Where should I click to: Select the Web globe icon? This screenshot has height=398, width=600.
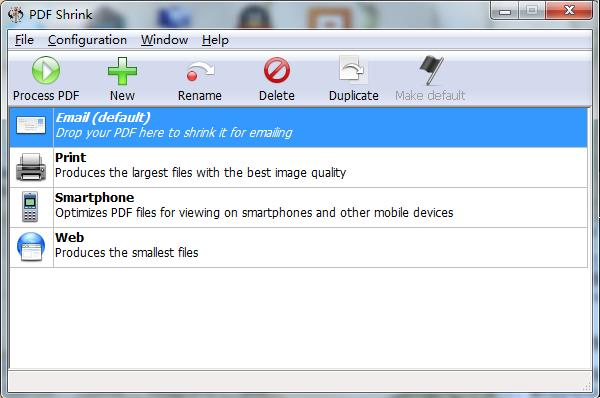pyautogui.click(x=31, y=247)
